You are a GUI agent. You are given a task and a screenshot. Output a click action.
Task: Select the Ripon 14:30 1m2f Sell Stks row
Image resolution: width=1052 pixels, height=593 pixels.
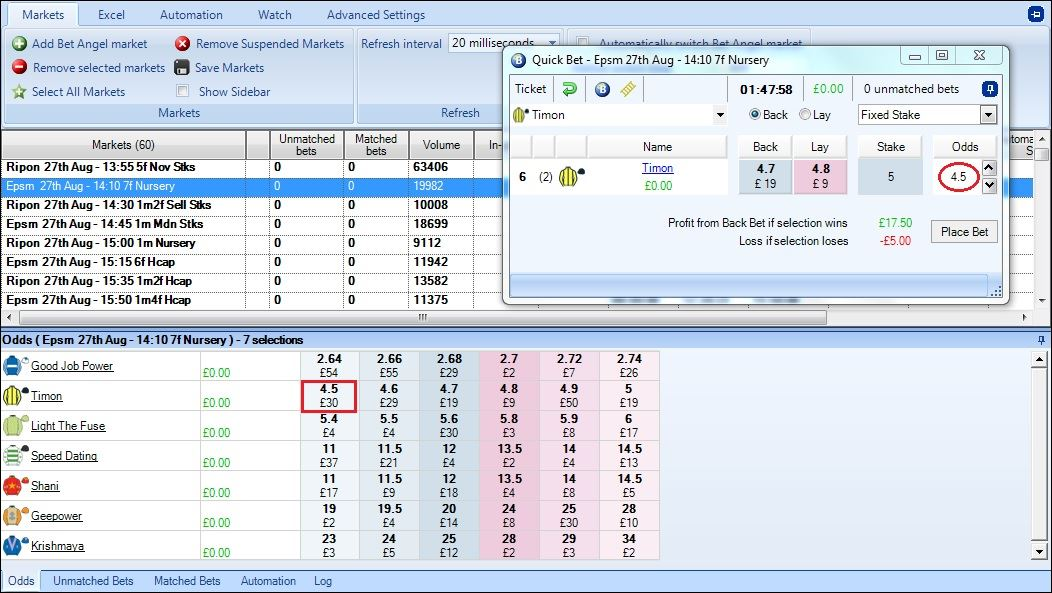pyautogui.click(x=254, y=205)
